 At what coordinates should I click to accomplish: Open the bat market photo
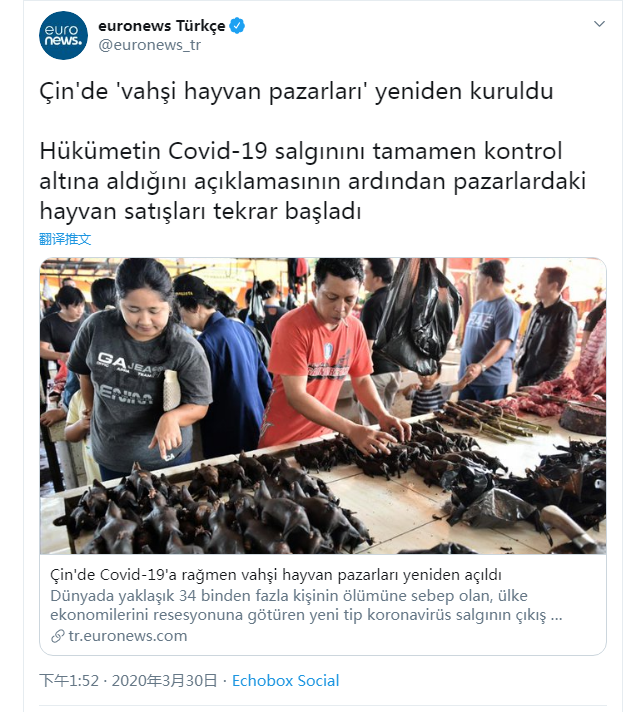[323, 406]
